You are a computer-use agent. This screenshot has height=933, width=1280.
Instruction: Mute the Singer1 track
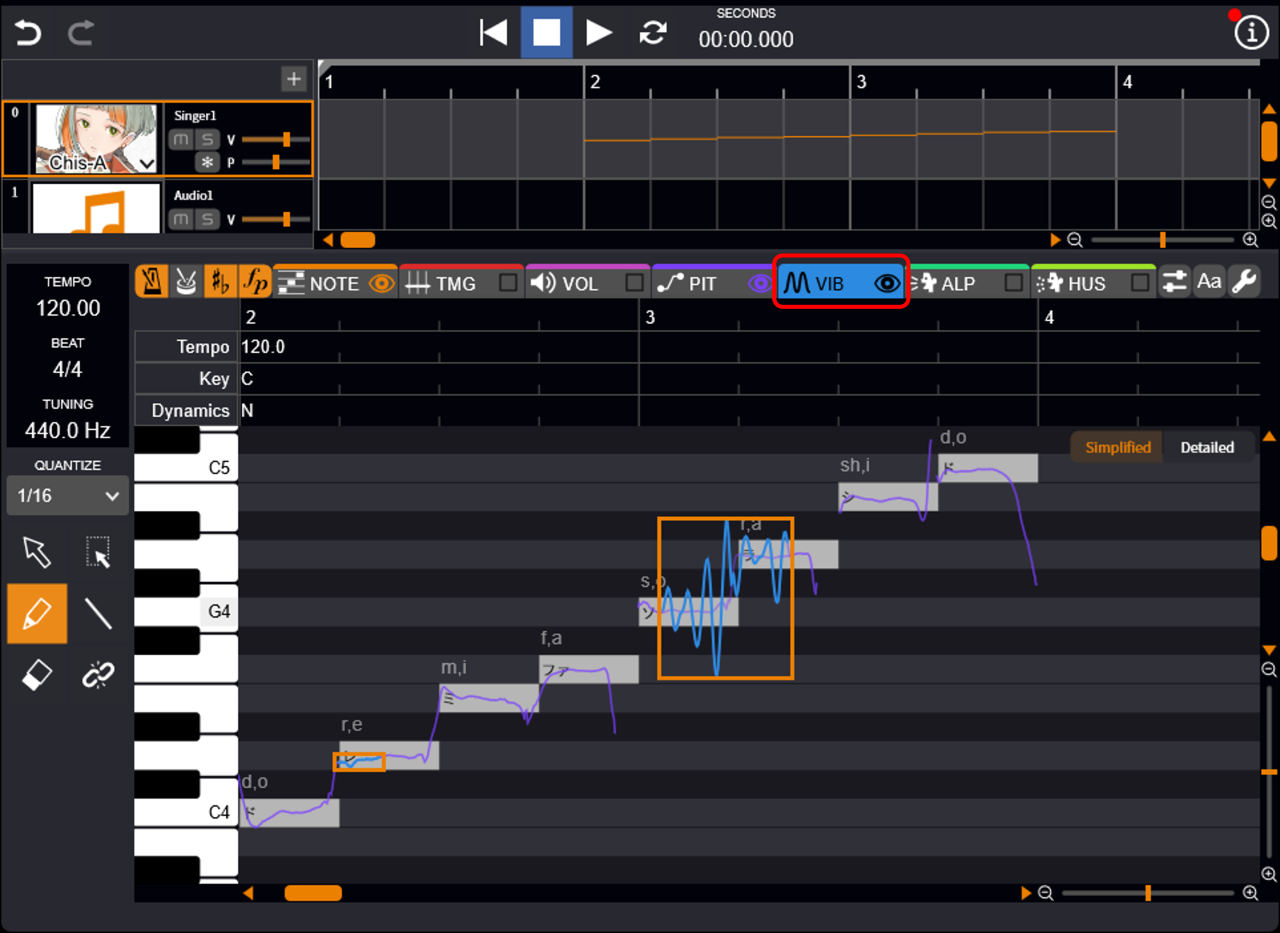180,139
